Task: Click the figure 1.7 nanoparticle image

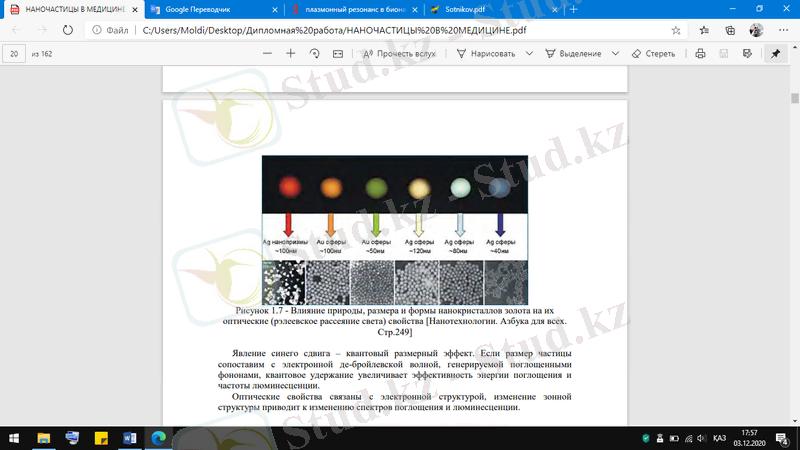Action: [395, 230]
